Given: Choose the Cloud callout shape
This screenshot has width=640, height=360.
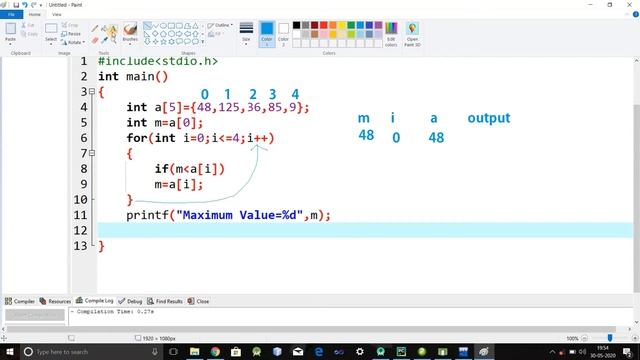Looking at the screenshot, I should (196, 41).
